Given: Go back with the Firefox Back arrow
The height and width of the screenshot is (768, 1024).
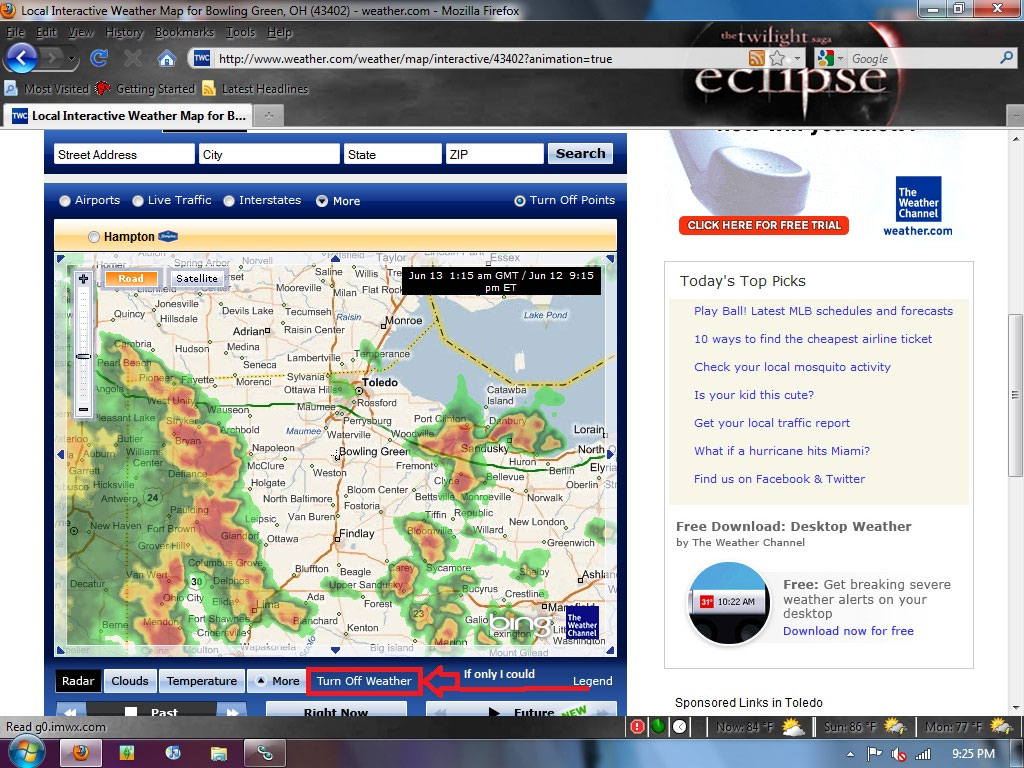Looking at the screenshot, I should 22,58.
